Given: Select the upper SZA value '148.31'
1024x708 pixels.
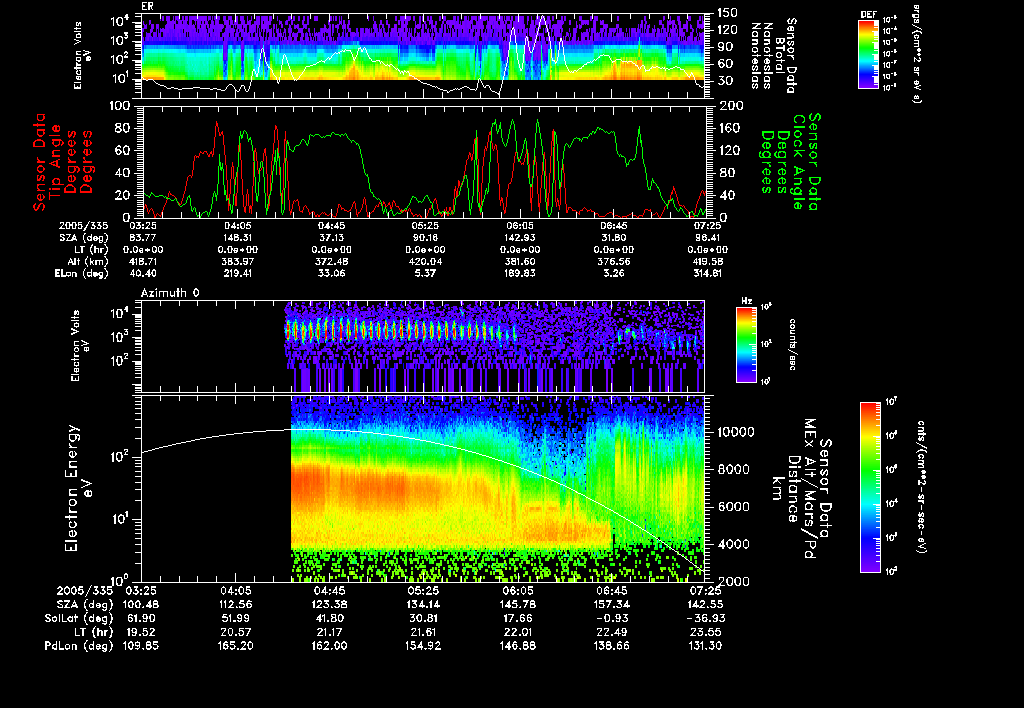Looking at the screenshot, I should [238, 238].
